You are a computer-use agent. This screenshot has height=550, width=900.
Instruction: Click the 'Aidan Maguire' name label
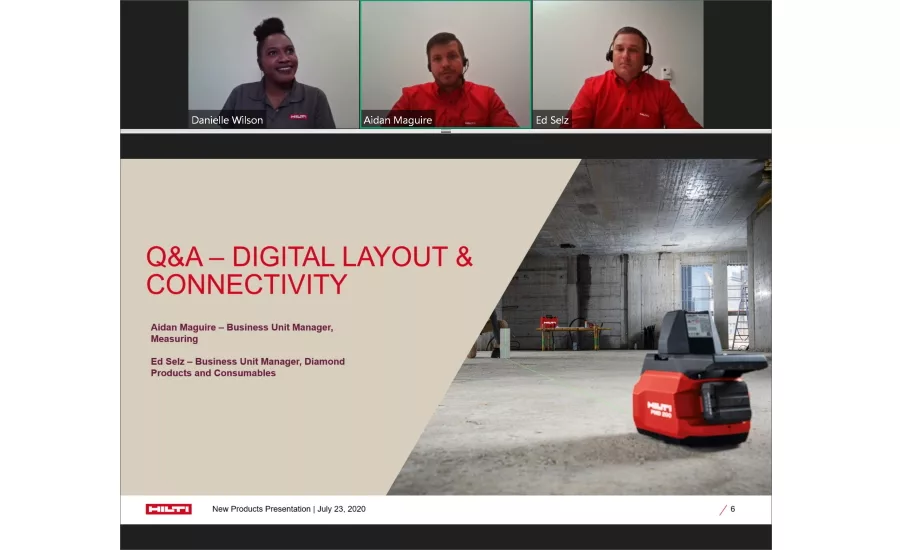tap(397, 120)
